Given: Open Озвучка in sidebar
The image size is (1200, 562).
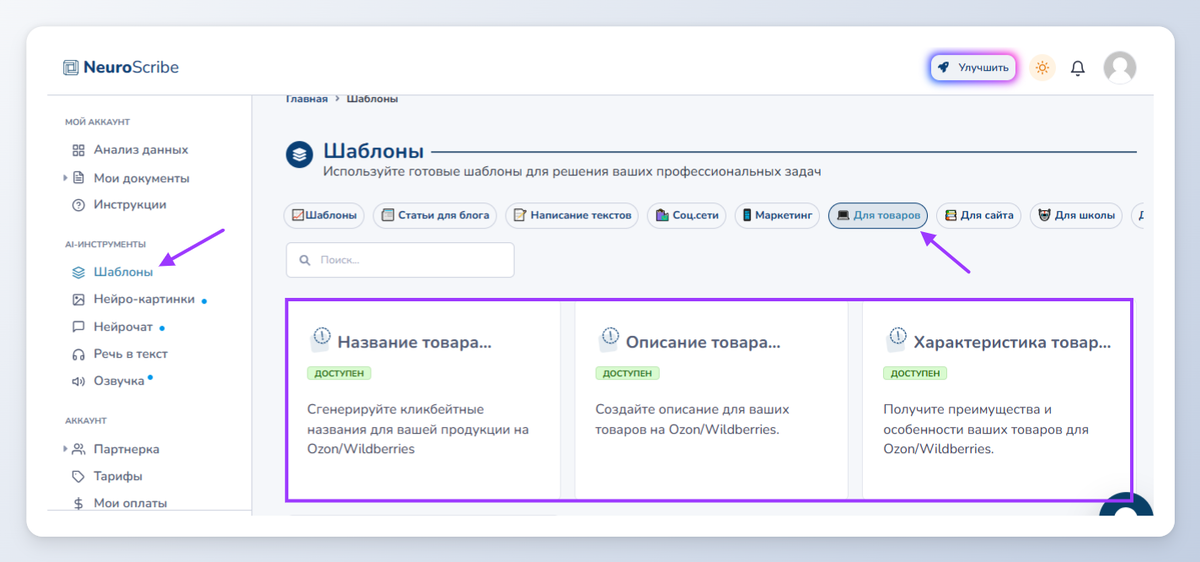Looking at the screenshot, I should [119, 381].
